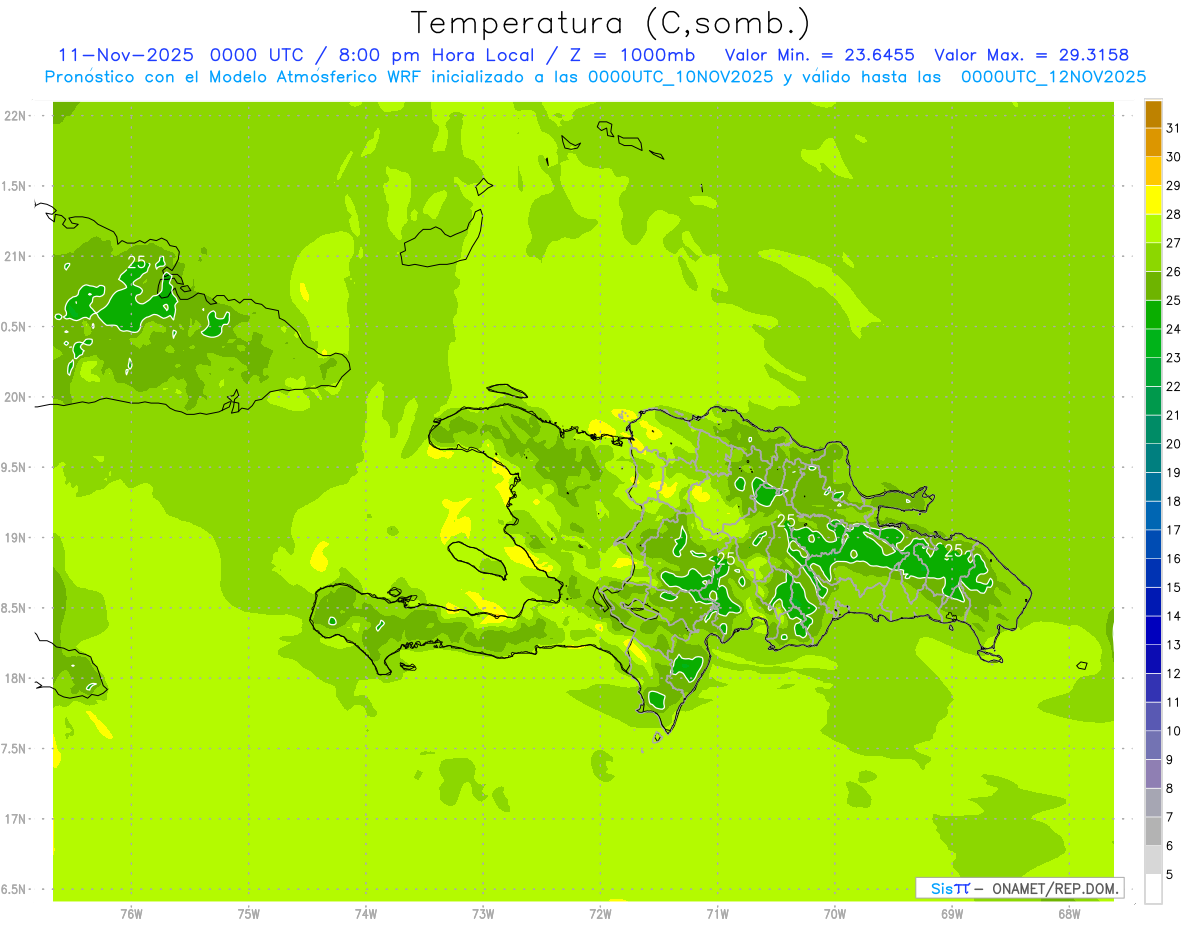Click the "29" colorbar label
The height and width of the screenshot is (927, 1200).
[x=1174, y=186]
